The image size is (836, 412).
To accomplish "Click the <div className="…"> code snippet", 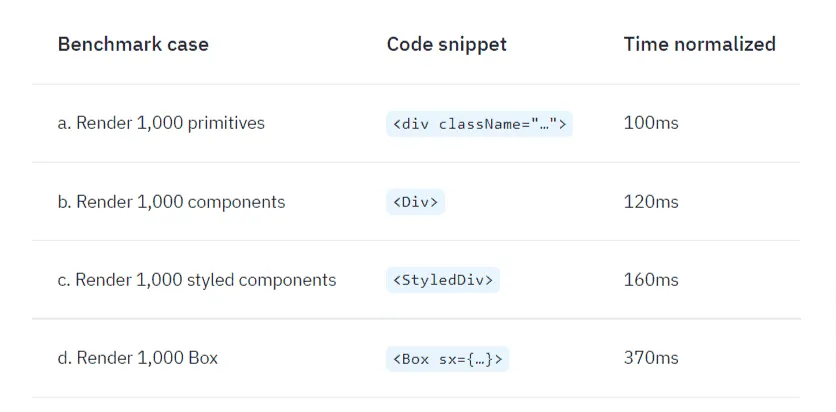I will point(479,124).
